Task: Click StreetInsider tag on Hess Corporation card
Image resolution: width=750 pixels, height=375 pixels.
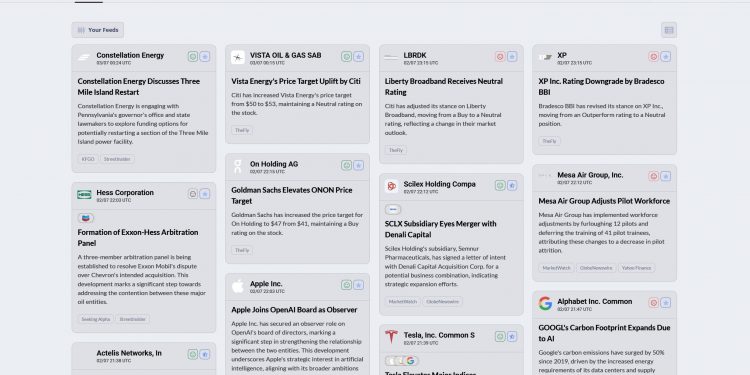Action: pos(132,319)
